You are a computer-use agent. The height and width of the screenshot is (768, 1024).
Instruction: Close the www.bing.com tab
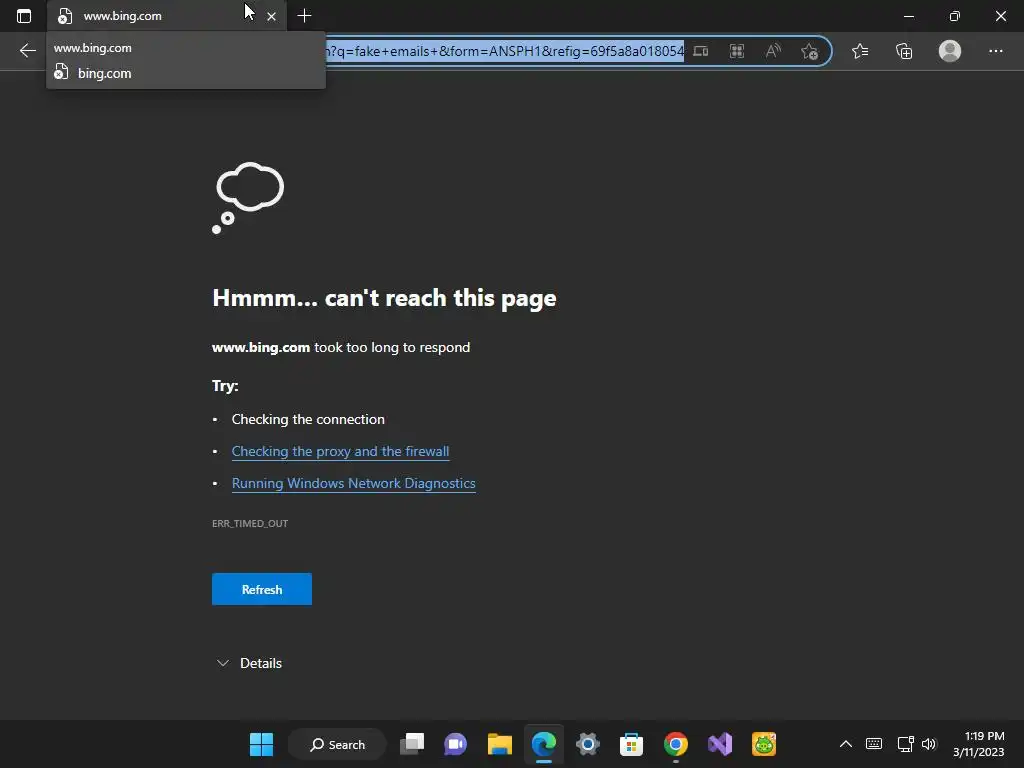[272, 16]
